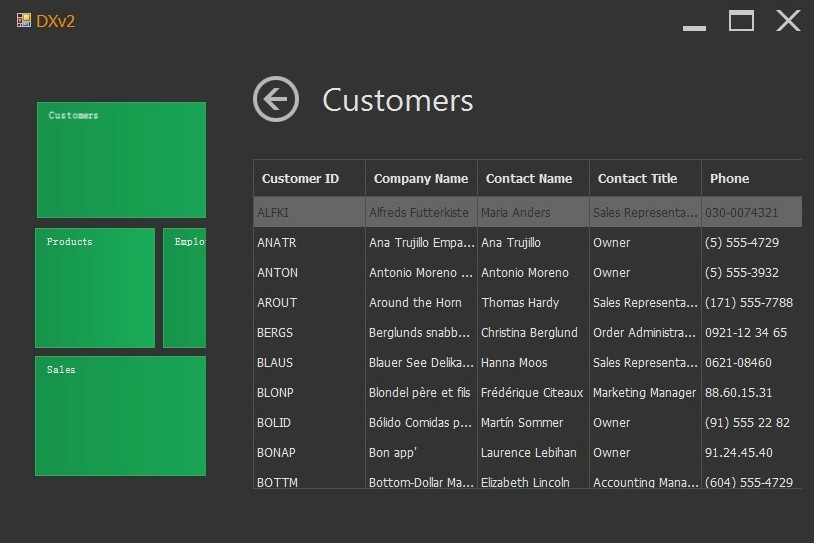814x543 pixels.
Task: Maximize the DXv2 window
Action: [x=741, y=21]
